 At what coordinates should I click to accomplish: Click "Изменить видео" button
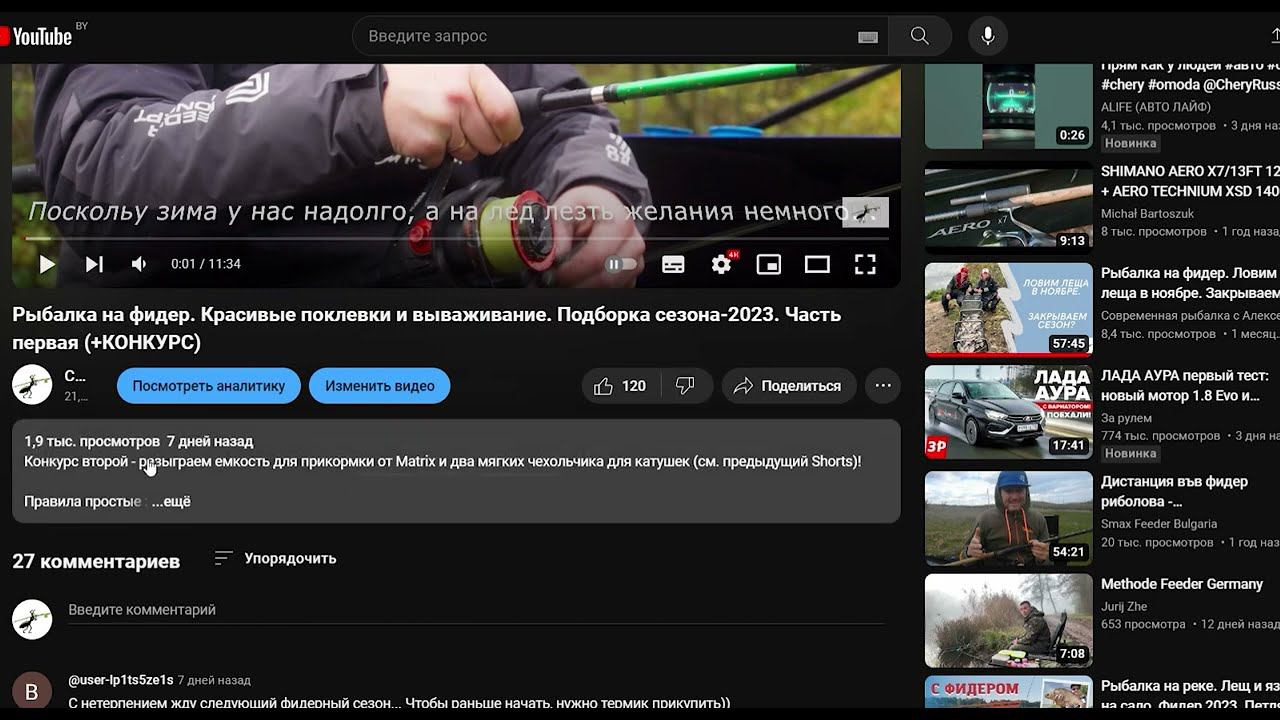pyautogui.click(x=379, y=386)
